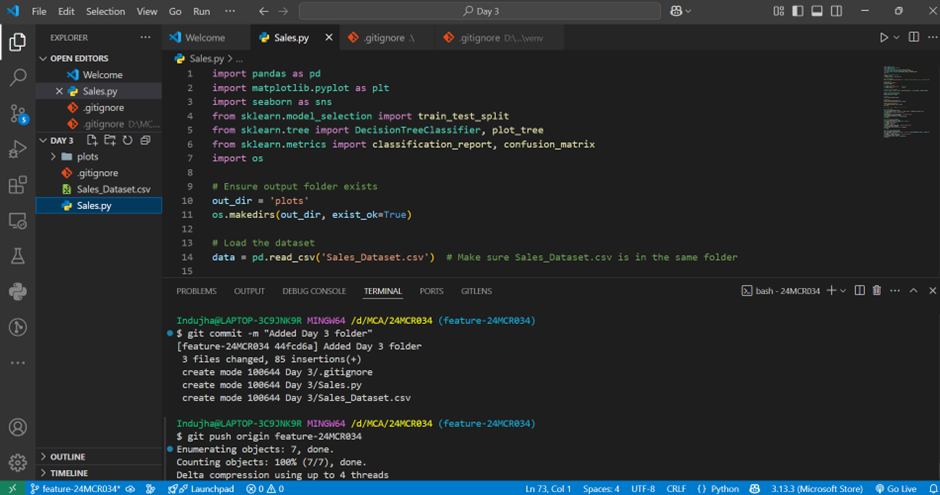Click Launchpad in the status bar
Viewport: 940px width, 495px height.
point(201,488)
